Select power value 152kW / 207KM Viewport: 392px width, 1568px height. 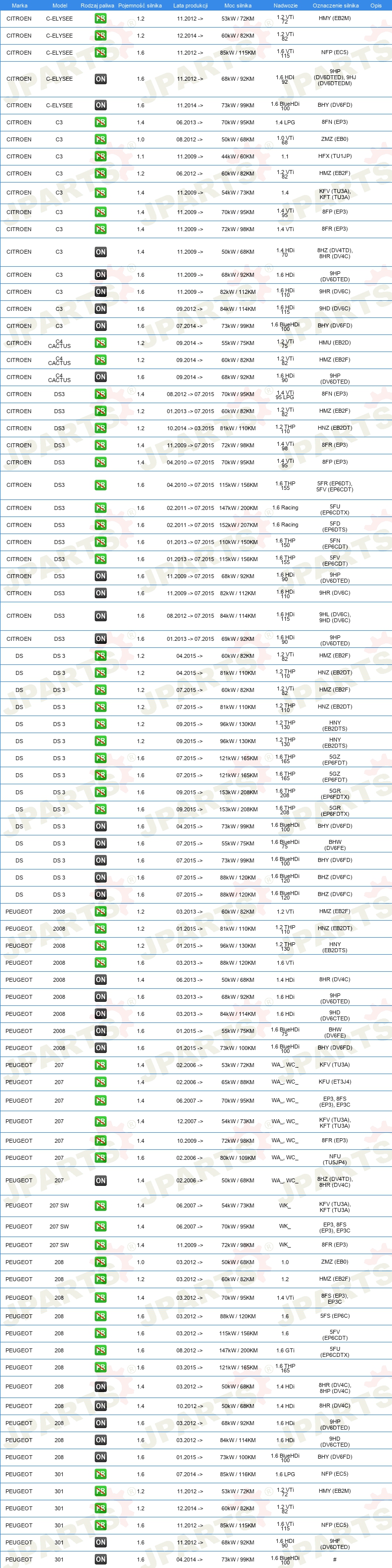click(238, 526)
